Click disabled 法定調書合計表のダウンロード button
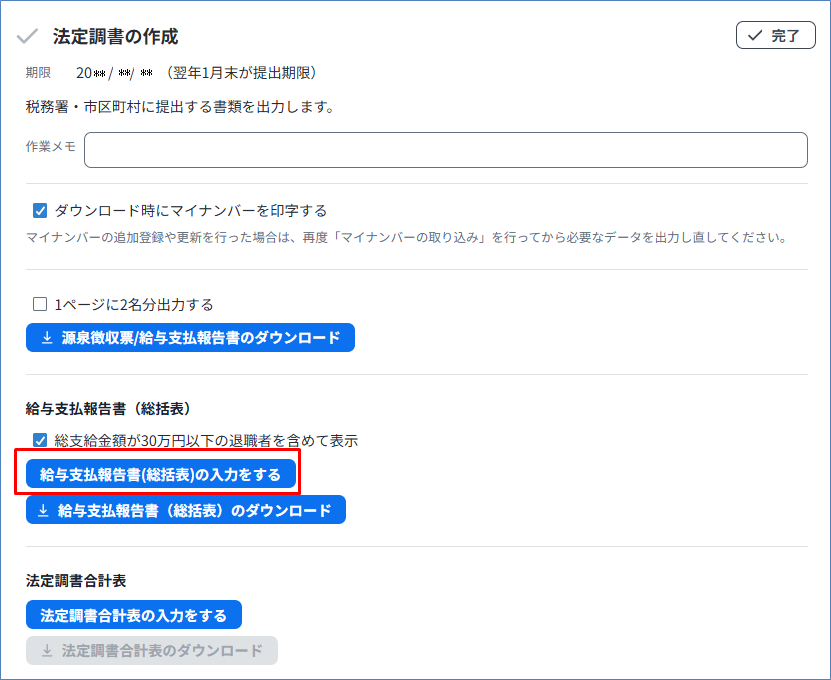This screenshot has height=680, width=831. 152,651
